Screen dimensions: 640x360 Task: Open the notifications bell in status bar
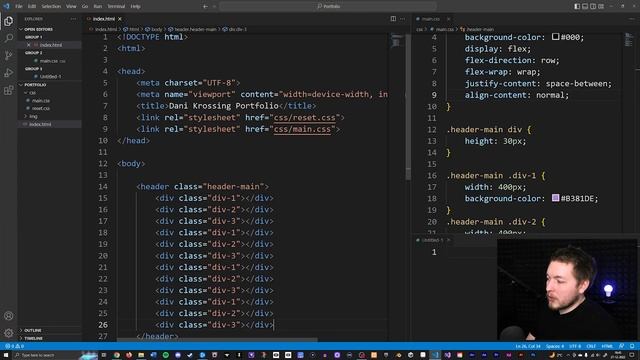[632, 346]
